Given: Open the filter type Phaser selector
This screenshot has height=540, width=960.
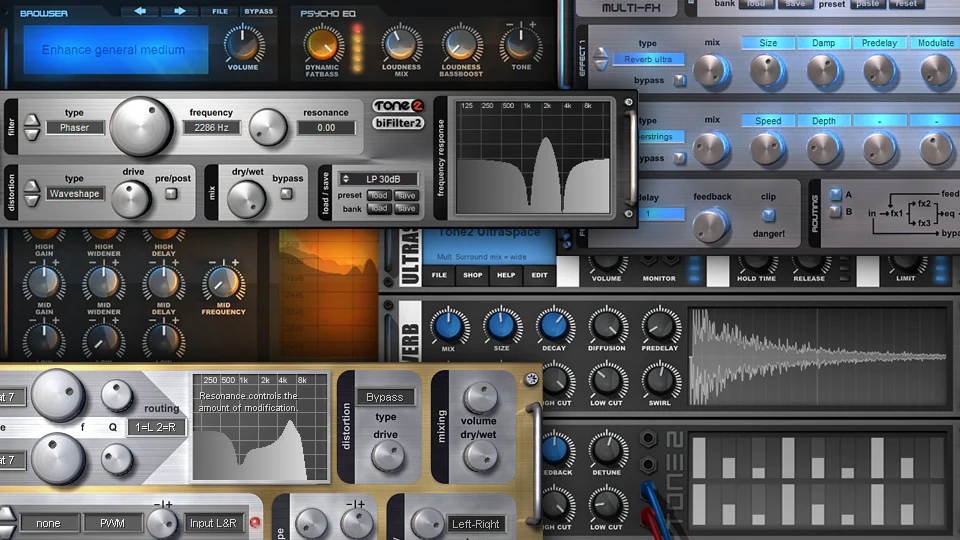Looking at the screenshot, I should 75,127.
